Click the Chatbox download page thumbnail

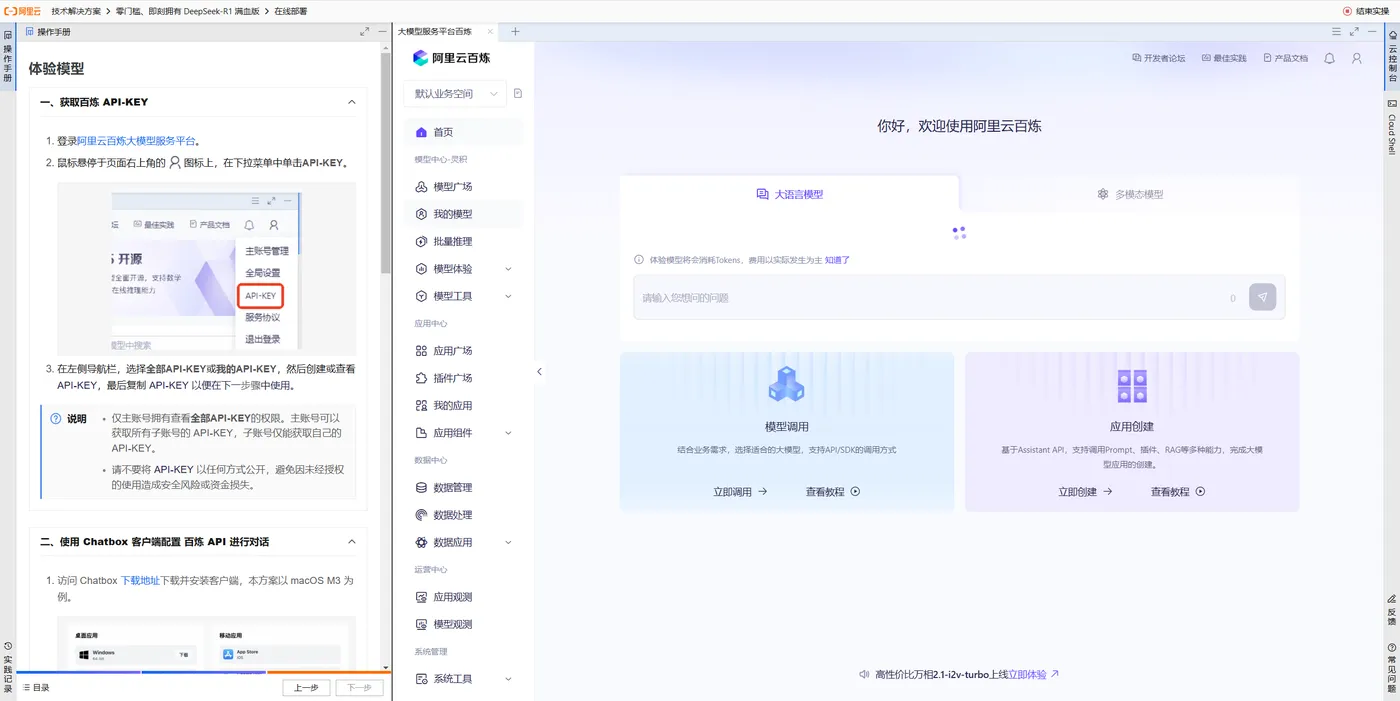pos(207,642)
